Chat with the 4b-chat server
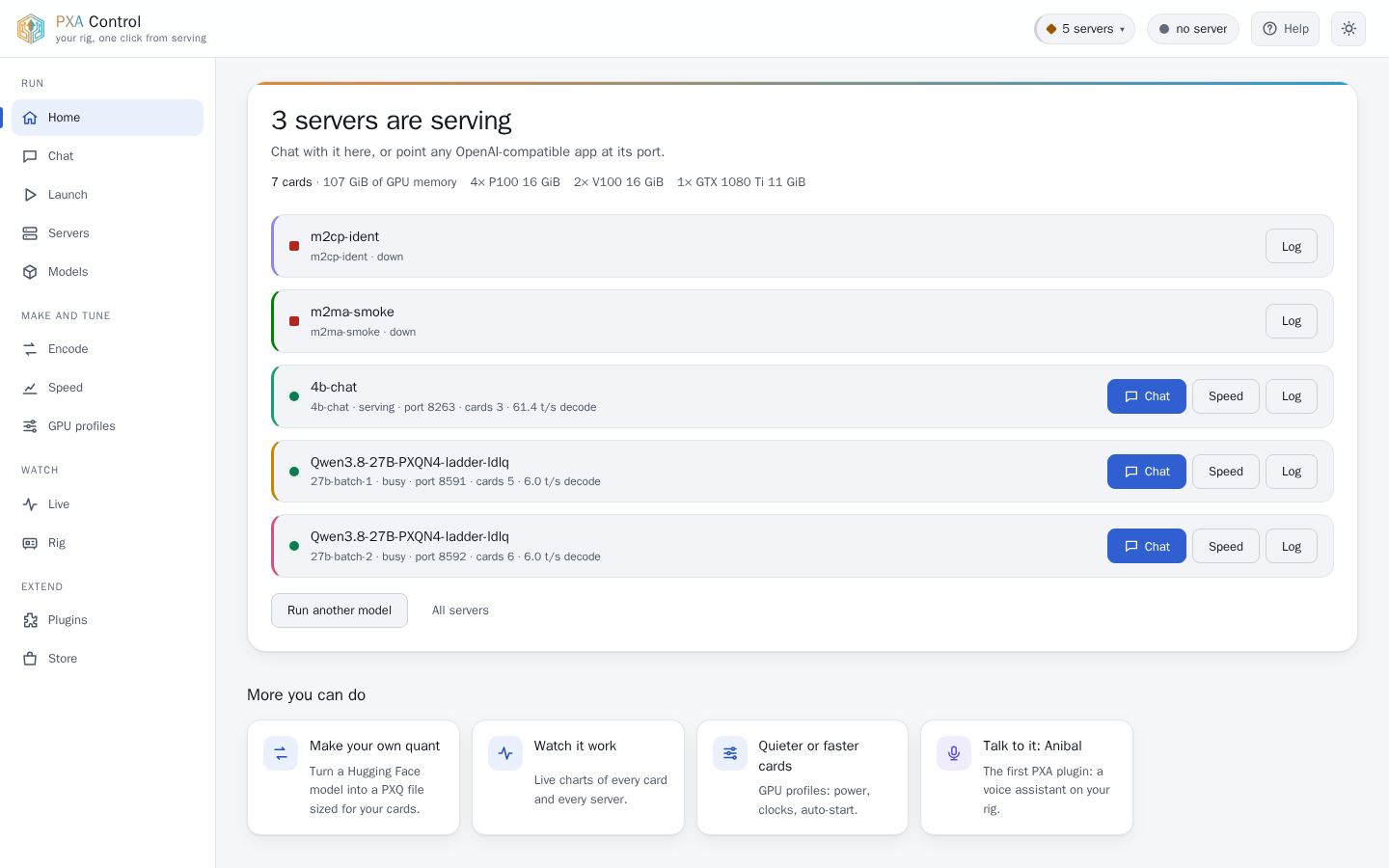1389x868 pixels. pos(1147,396)
